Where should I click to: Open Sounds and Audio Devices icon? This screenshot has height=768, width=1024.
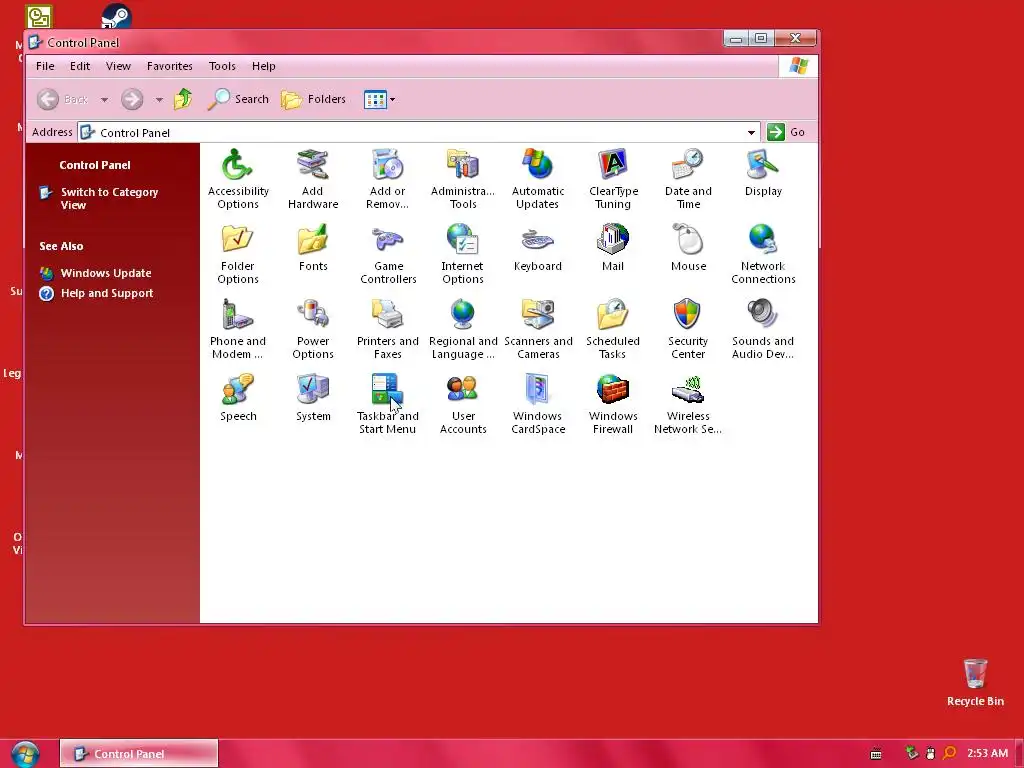coord(763,328)
